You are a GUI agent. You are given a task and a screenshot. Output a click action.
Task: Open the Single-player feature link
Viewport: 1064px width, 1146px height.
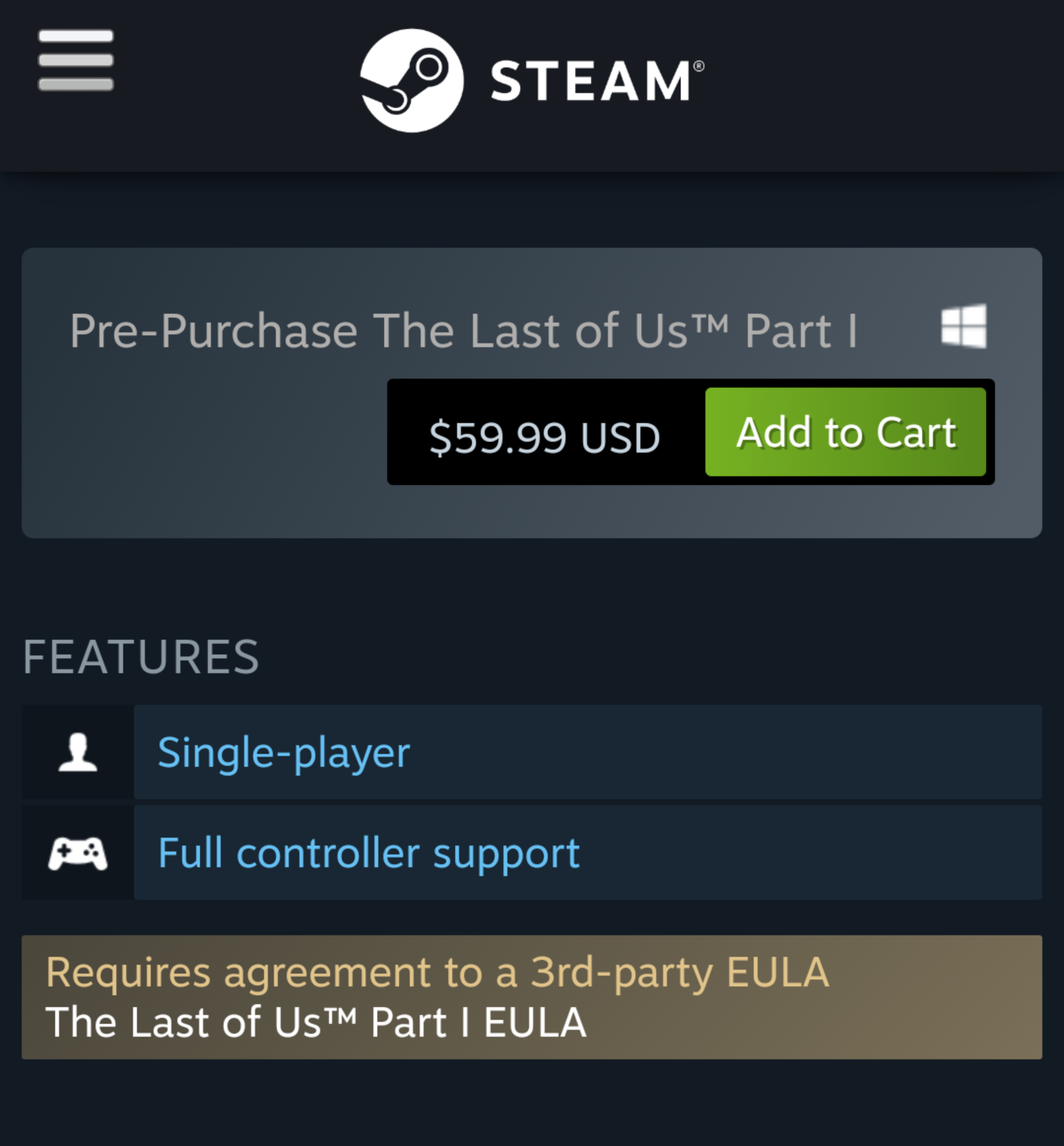pyautogui.click(x=283, y=752)
